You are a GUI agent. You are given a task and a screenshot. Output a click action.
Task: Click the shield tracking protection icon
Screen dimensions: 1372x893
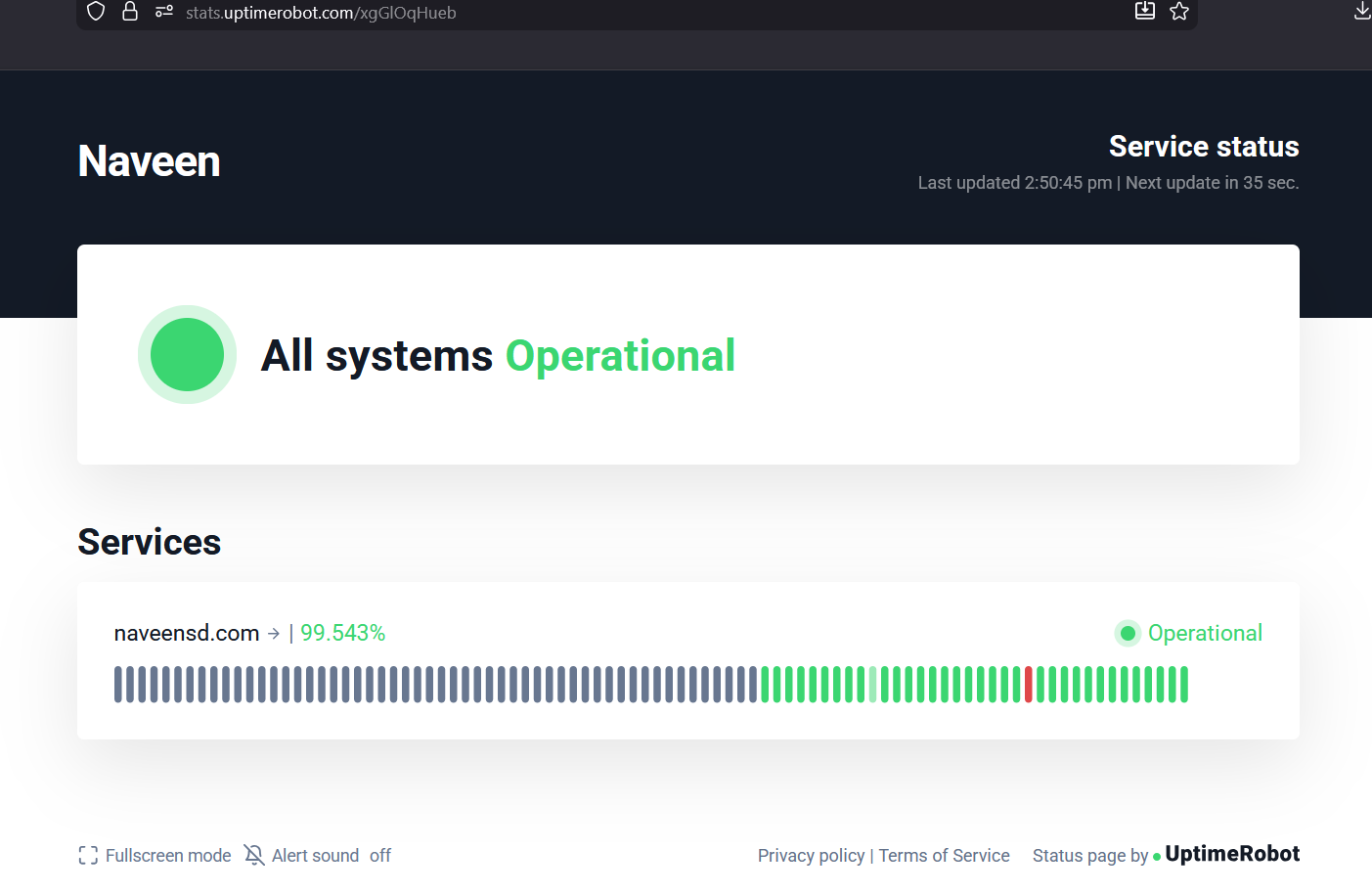(x=96, y=12)
